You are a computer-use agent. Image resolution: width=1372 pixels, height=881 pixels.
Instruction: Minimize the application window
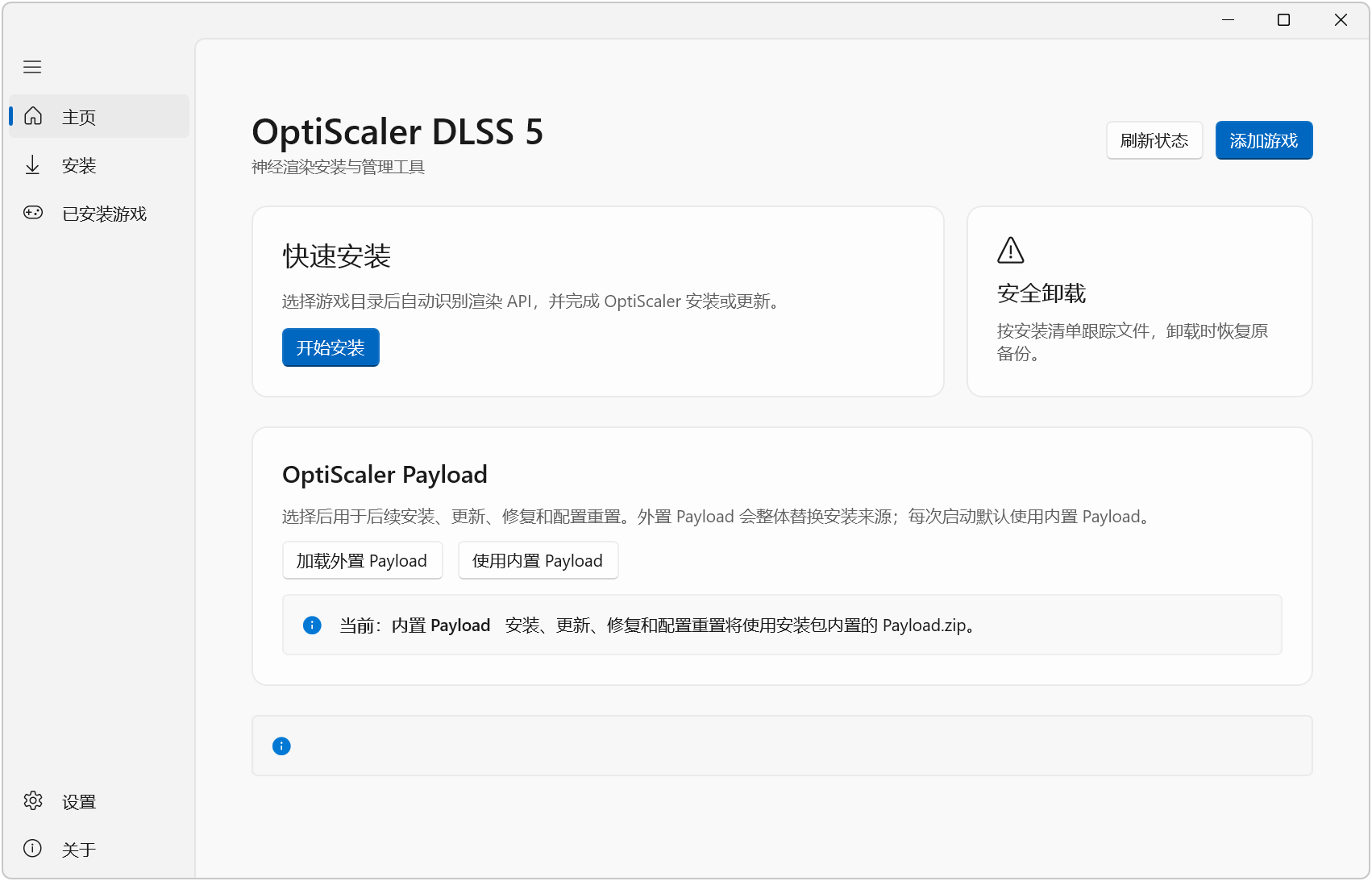coord(1228,19)
